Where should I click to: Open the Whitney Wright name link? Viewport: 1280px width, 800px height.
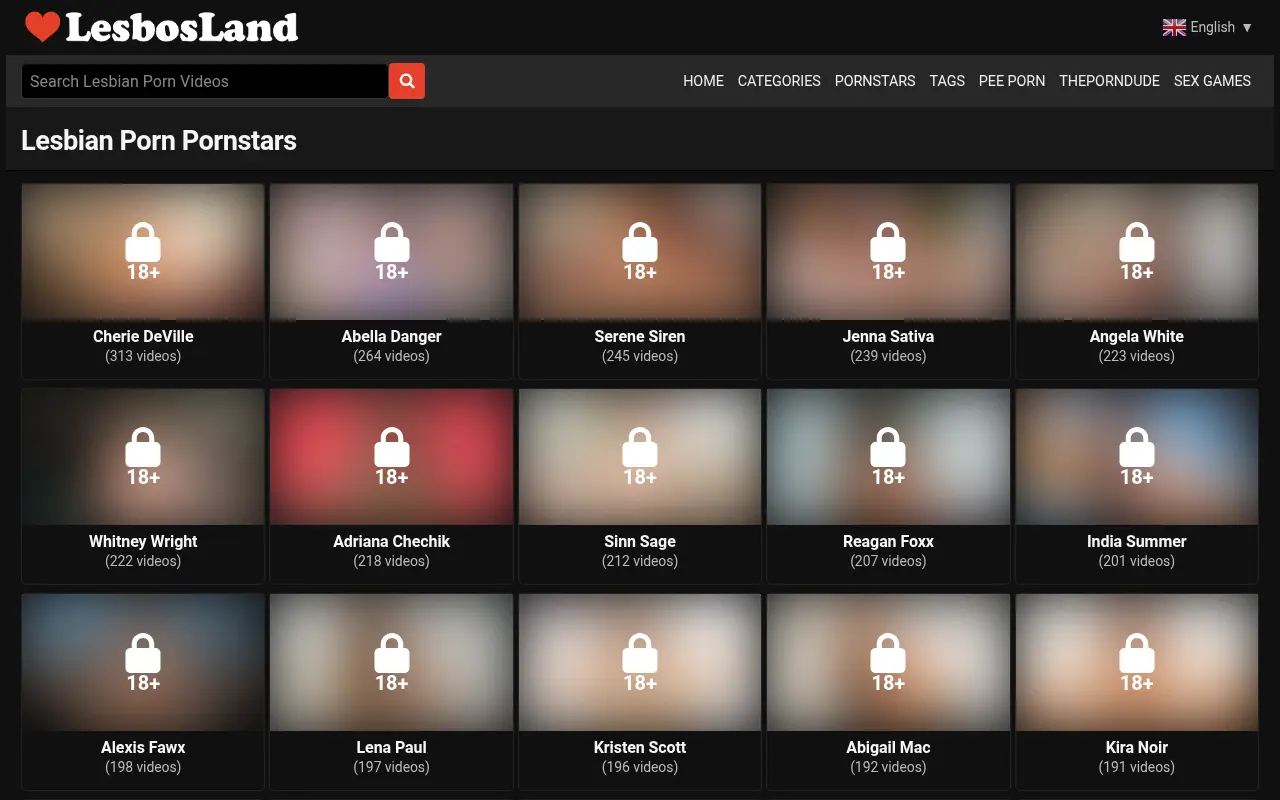143,541
